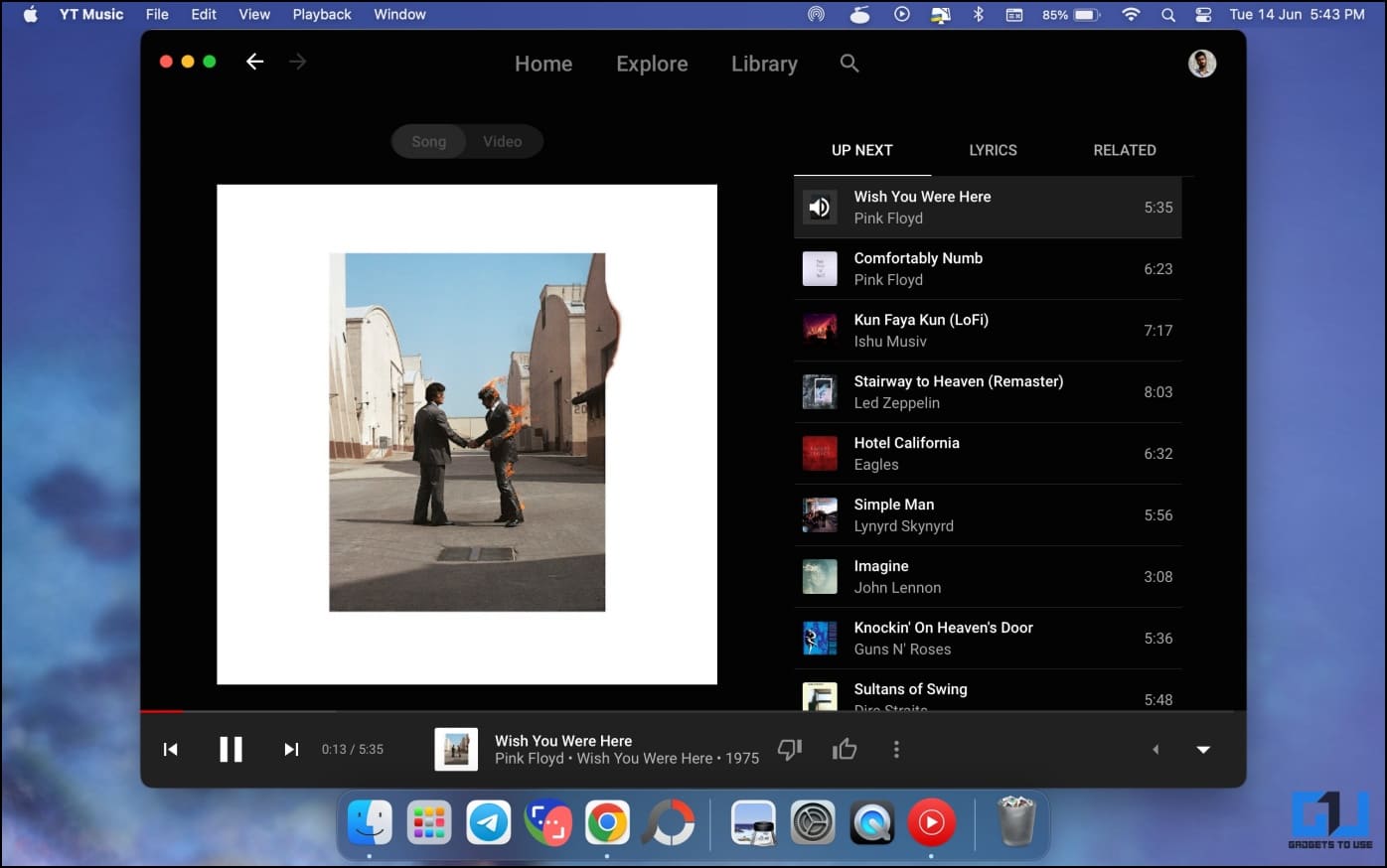Select Simple Man by Lynyrd Skynyrd
This screenshot has height=868, width=1387.
988,515
